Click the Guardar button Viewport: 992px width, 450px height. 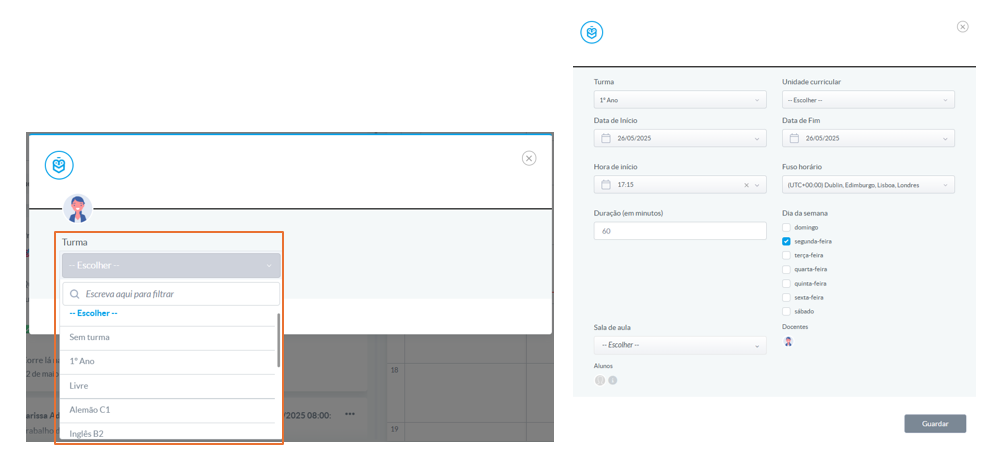(x=935, y=423)
